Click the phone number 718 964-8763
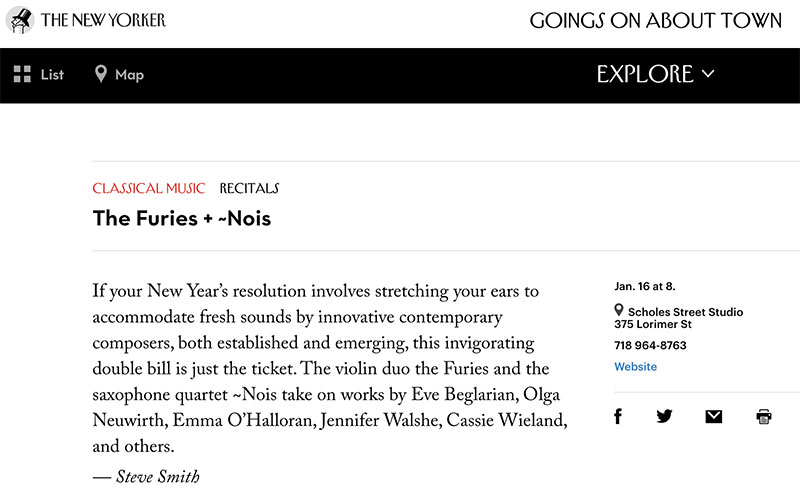Image resolution: width=800 pixels, height=498 pixels. pyautogui.click(x=651, y=345)
